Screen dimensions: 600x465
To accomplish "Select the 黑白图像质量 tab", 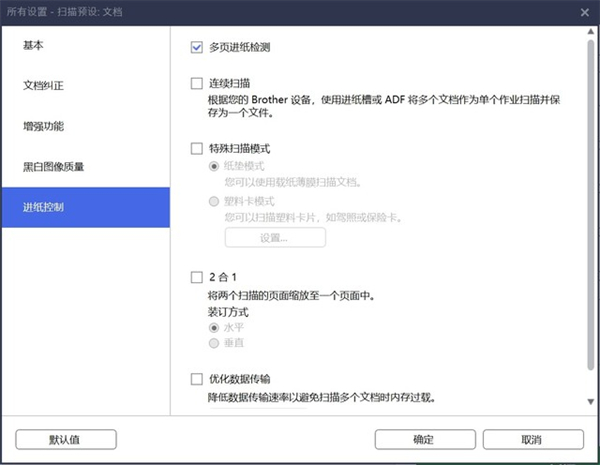I will pyautogui.click(x=54, y=167).
